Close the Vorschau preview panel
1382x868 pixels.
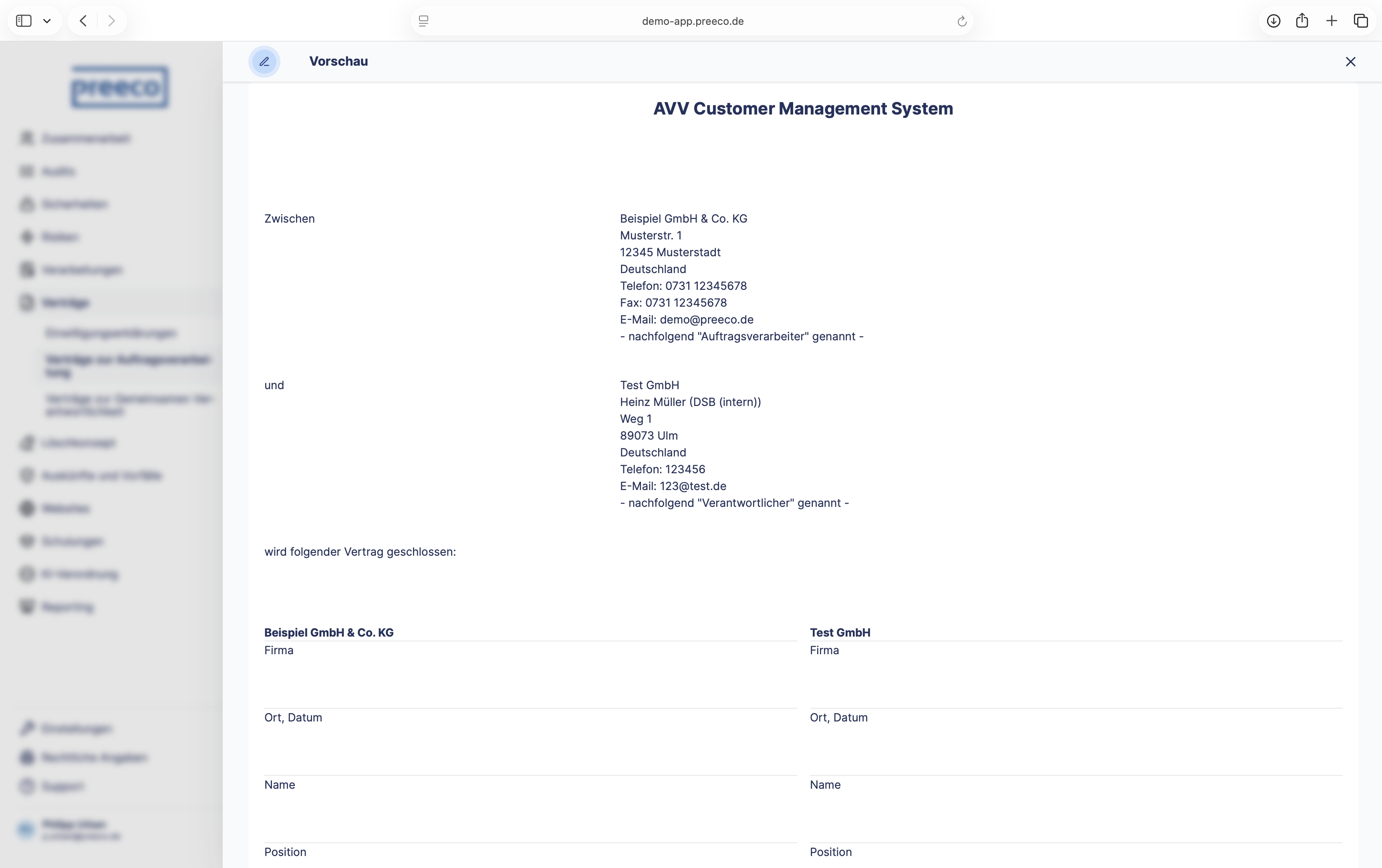[x=1350, y=61]
